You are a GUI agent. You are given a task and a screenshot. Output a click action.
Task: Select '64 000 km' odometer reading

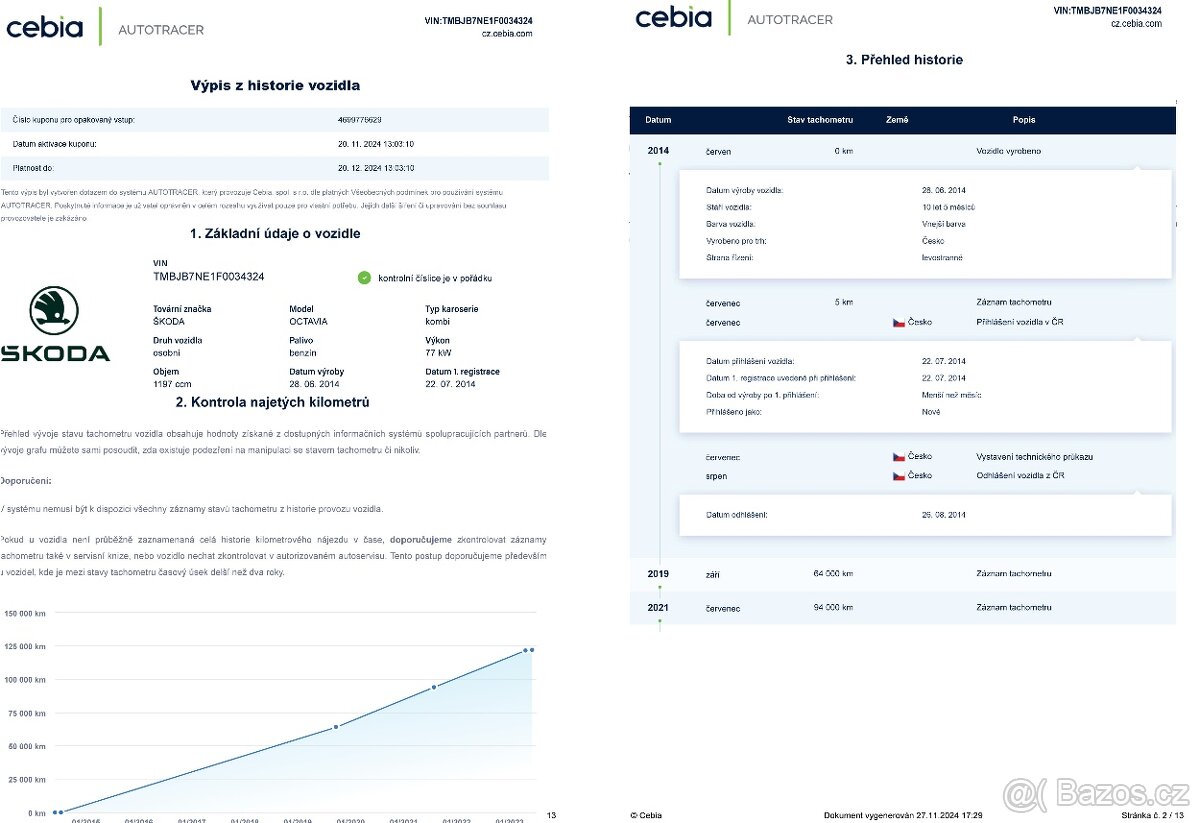[x=833, y=574]
